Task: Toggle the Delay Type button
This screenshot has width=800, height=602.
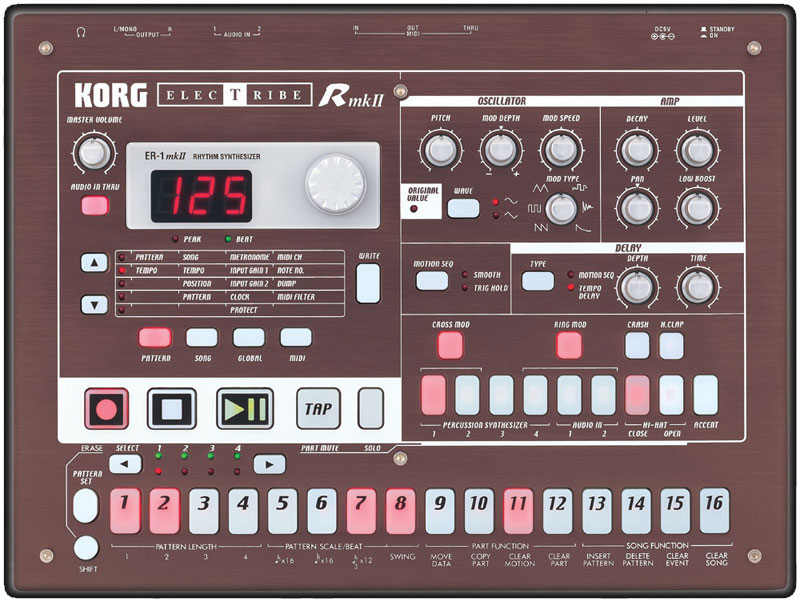Action: (538, 281)
